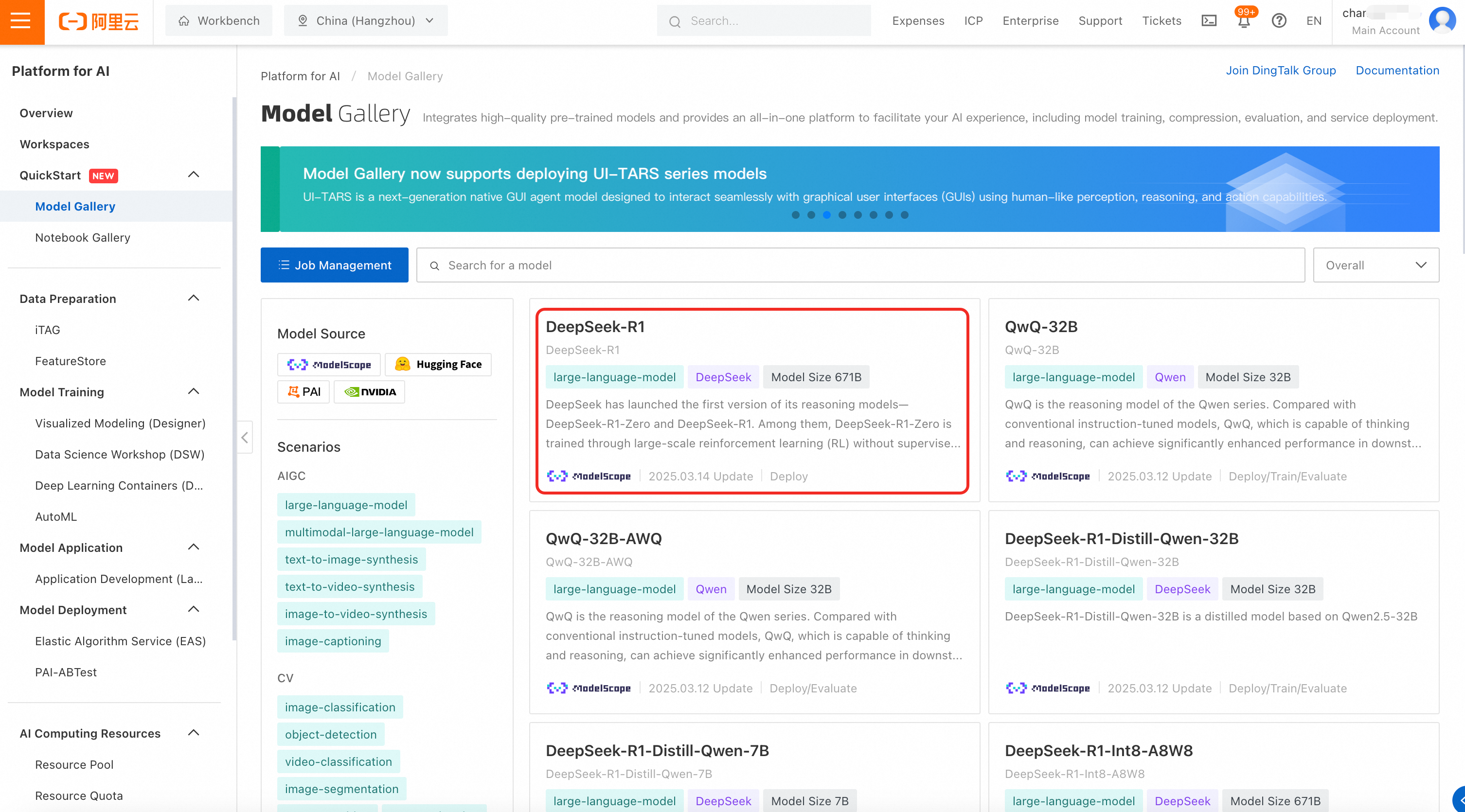1465x812 pixels.
Task: Collapse the left sidebar arrow
Action: (245, 437)
